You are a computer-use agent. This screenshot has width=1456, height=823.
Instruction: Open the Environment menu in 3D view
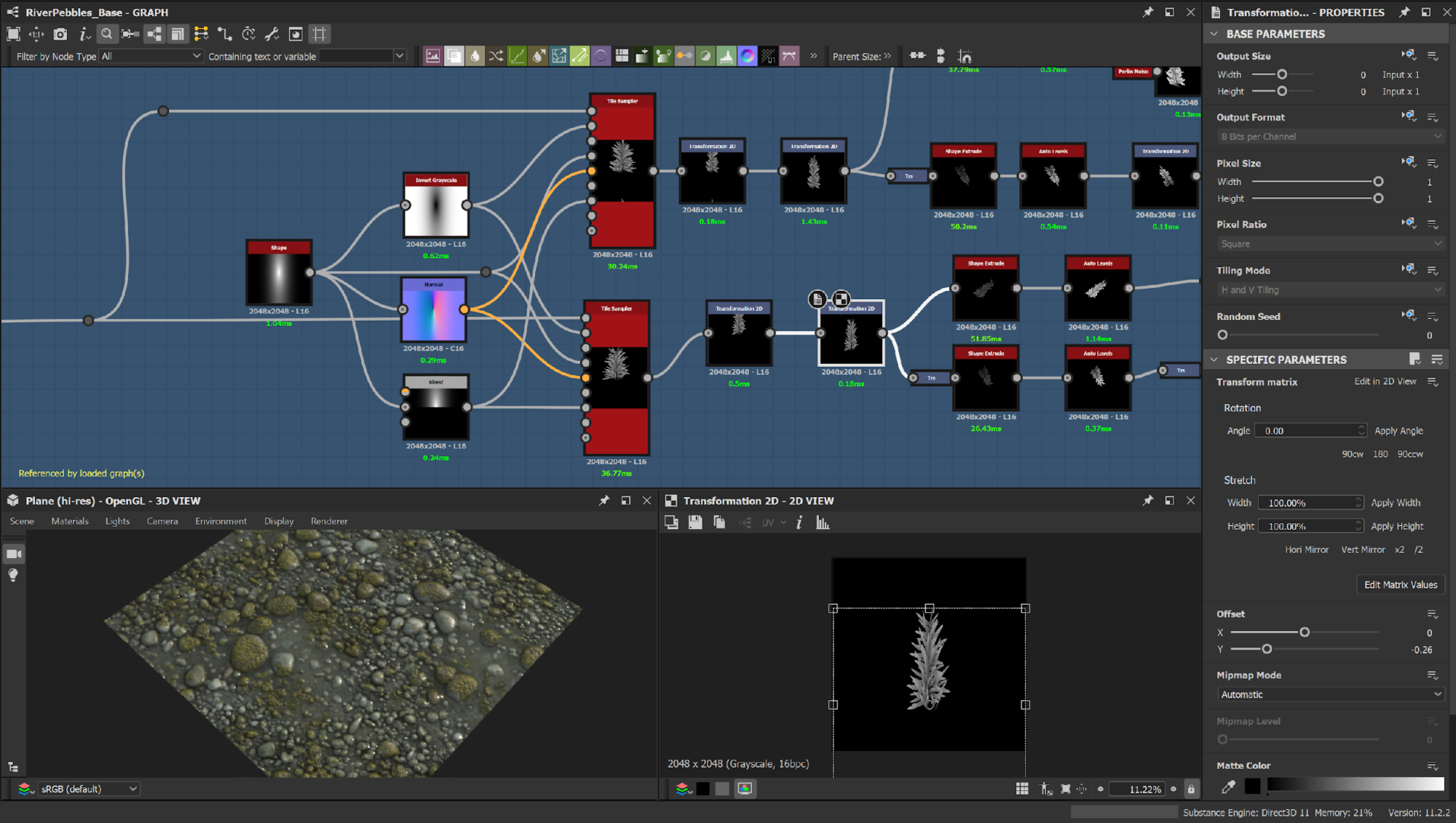[221, 521]
